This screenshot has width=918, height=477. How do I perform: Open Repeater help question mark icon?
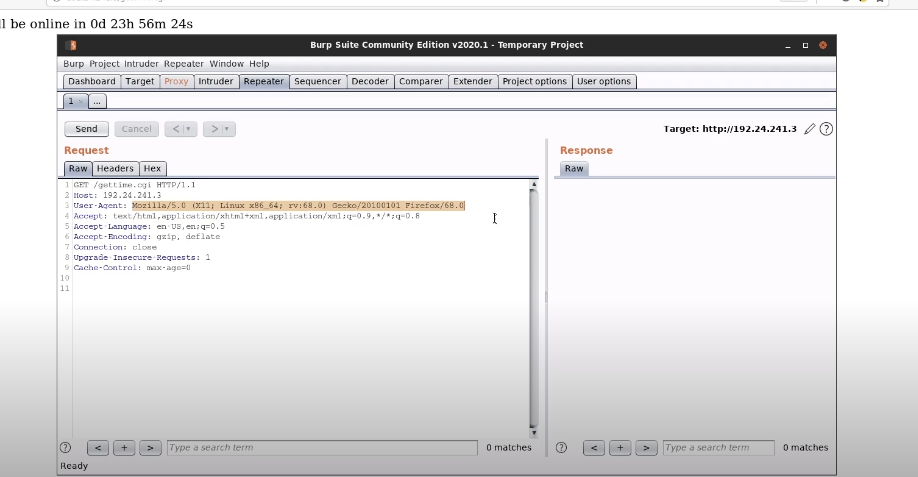pyautogui.click(x=827, y=129)
